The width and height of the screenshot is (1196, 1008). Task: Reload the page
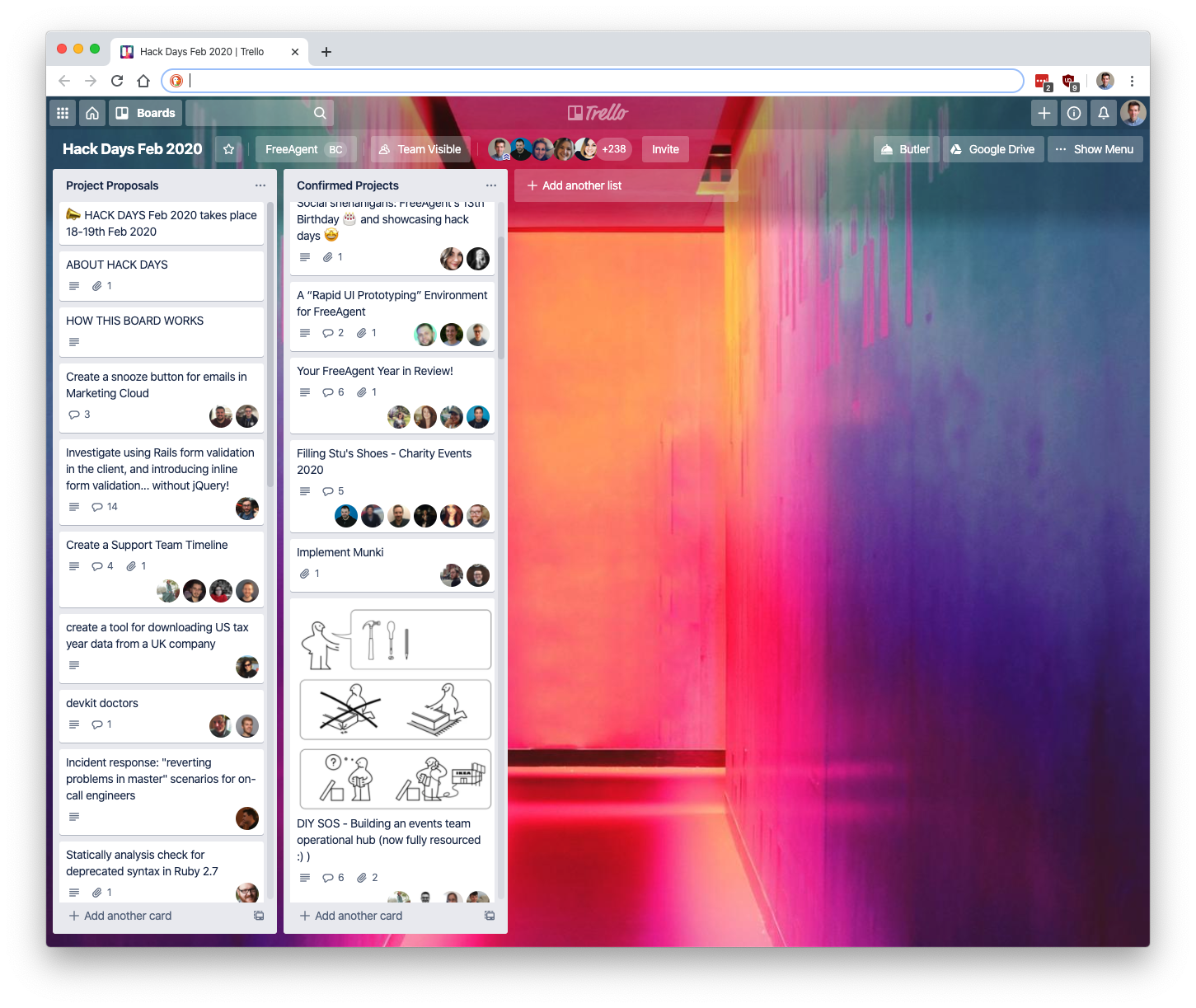(117, 81)
